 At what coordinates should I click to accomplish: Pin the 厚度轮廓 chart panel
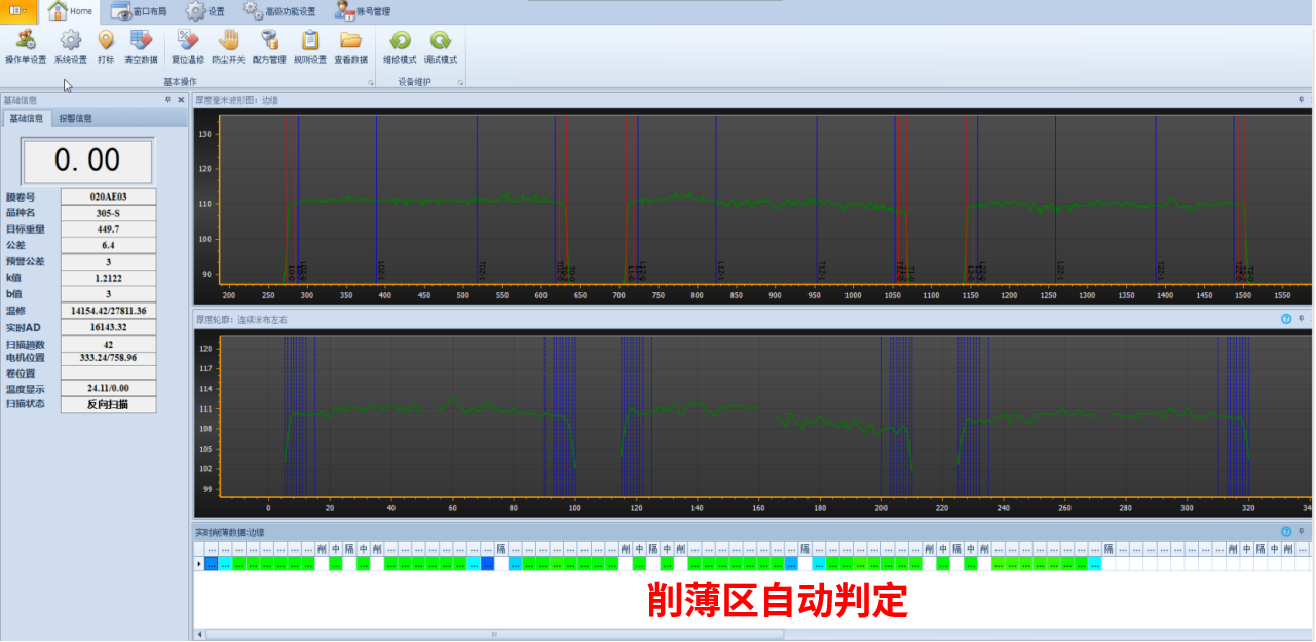coord(1302,319)
